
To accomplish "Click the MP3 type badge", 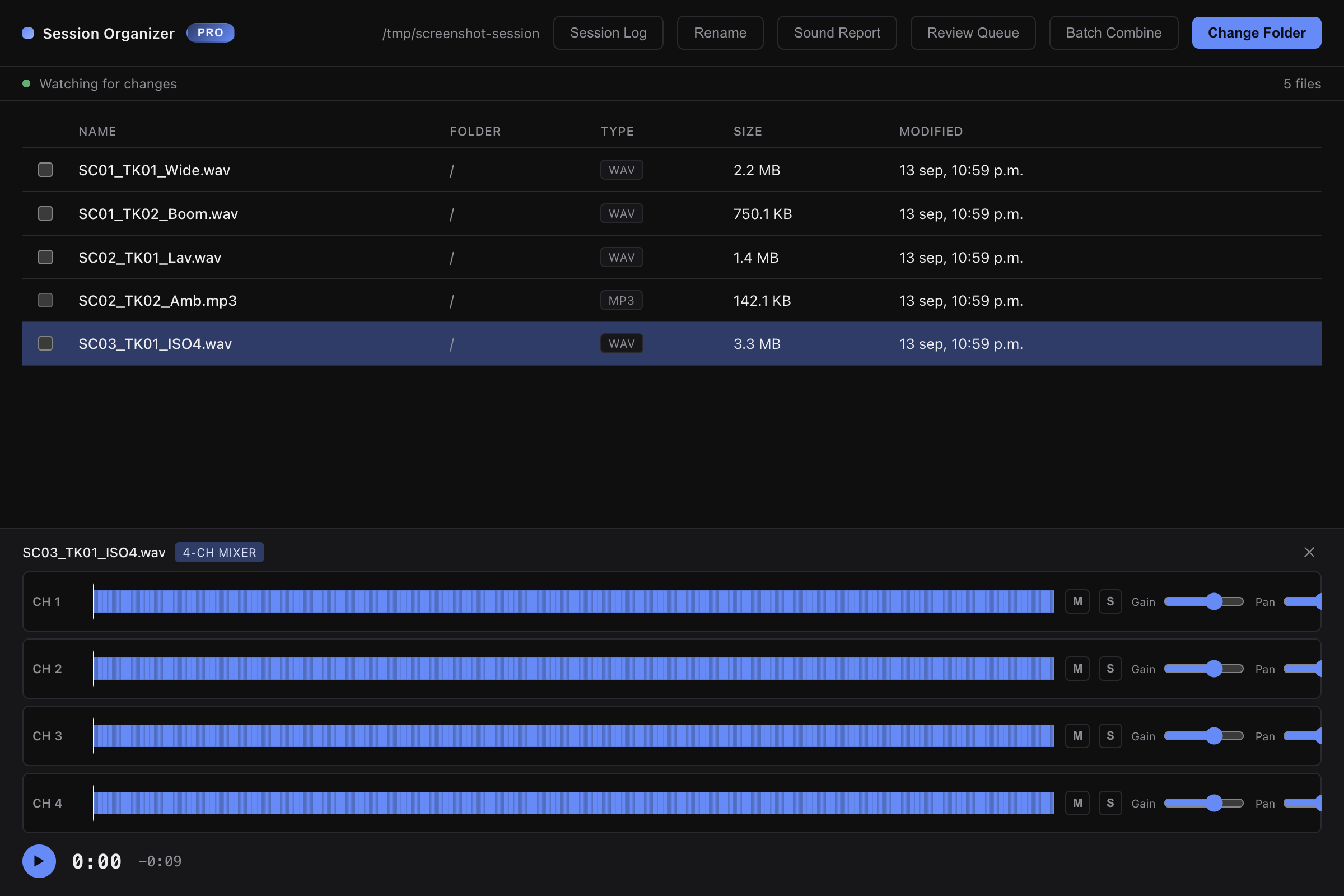I will [x=621, y=301].
